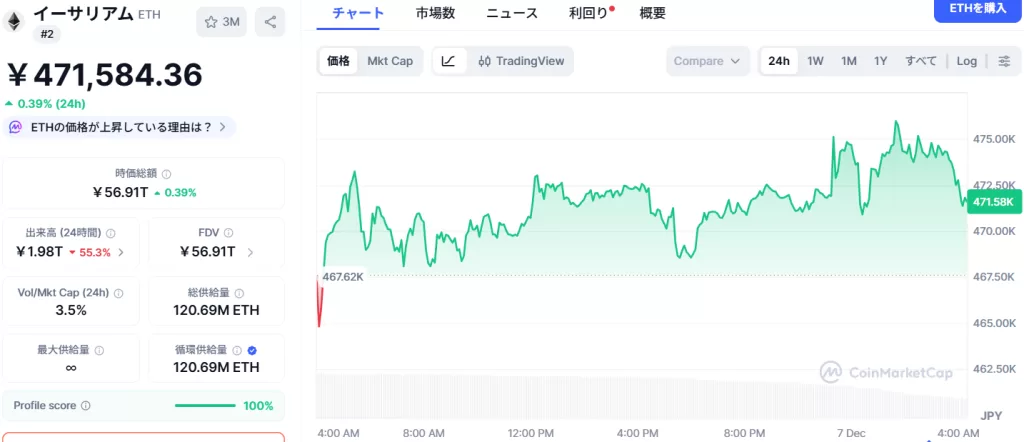Click the info icon beside Profile score
Viewport: 1024px width, 442px height.
(86, 406)
